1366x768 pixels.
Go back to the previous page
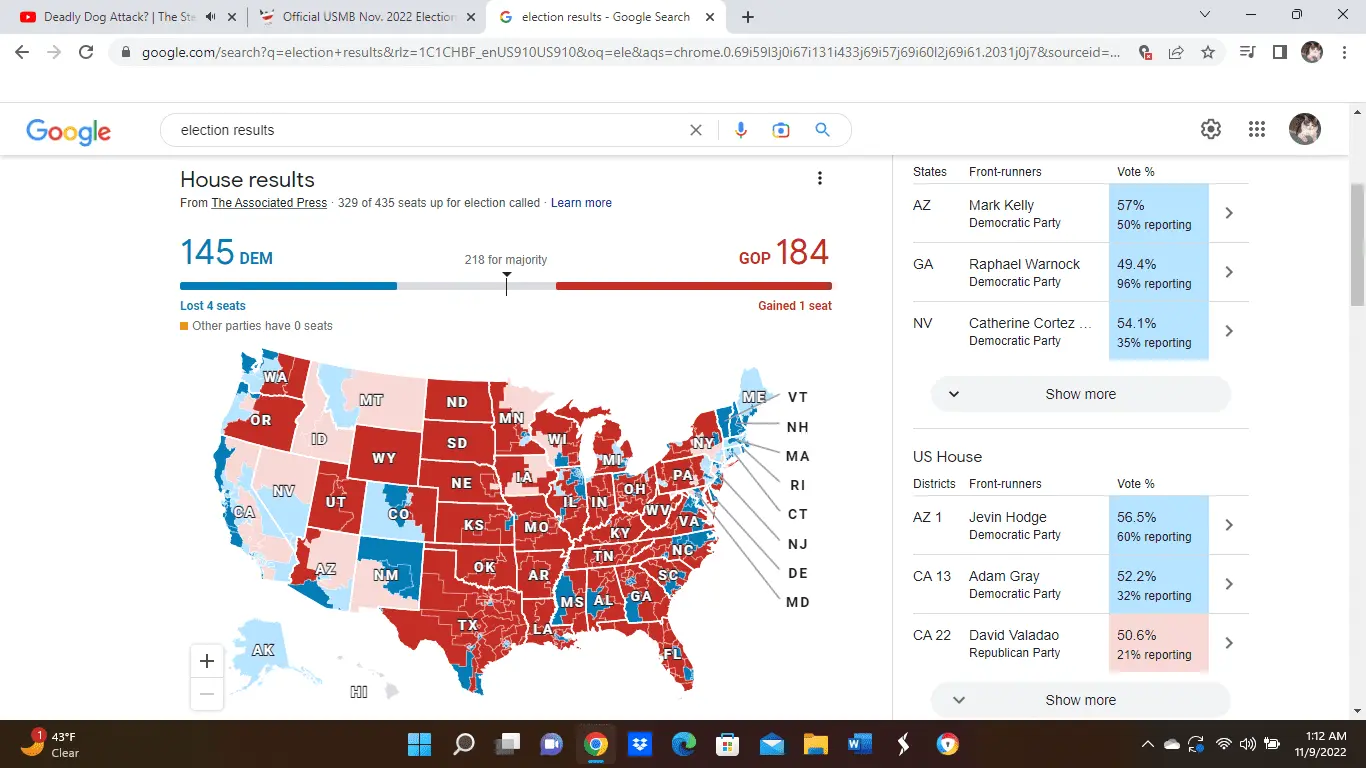coord(23,53)
